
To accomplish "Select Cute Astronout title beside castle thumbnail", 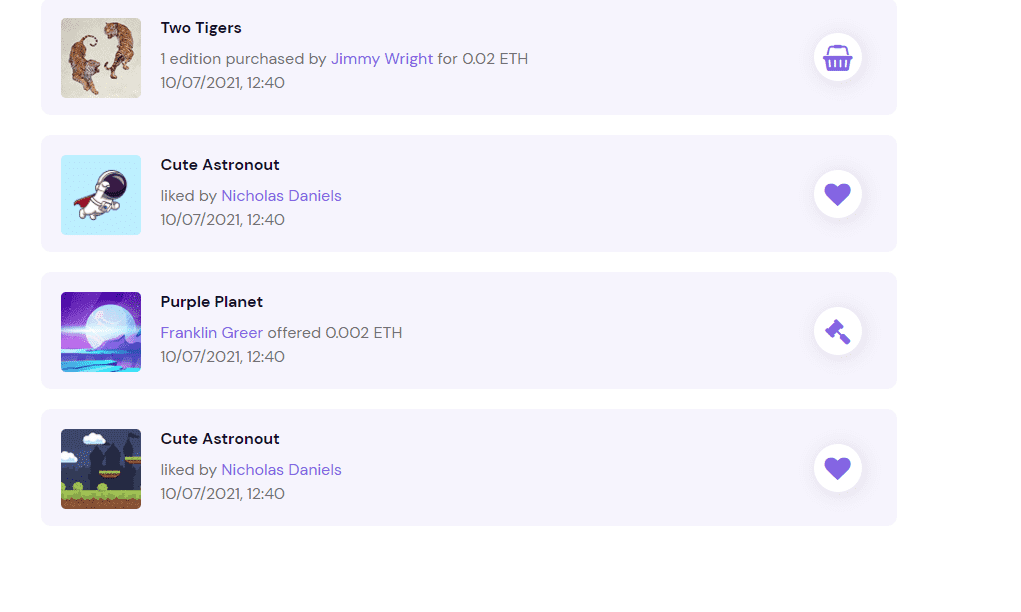I will [x=220, y=439].
